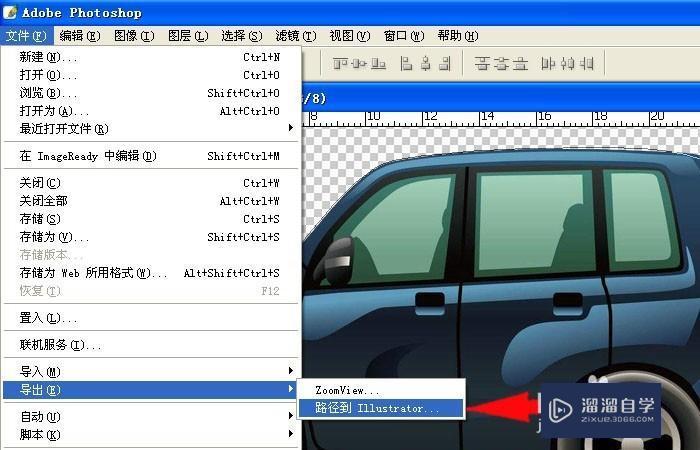Open the 帮助(H) menu

coord(458,36)
